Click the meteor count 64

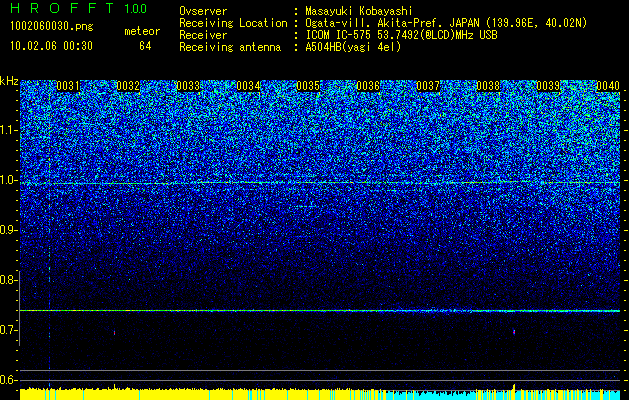[x=145, y=46]
